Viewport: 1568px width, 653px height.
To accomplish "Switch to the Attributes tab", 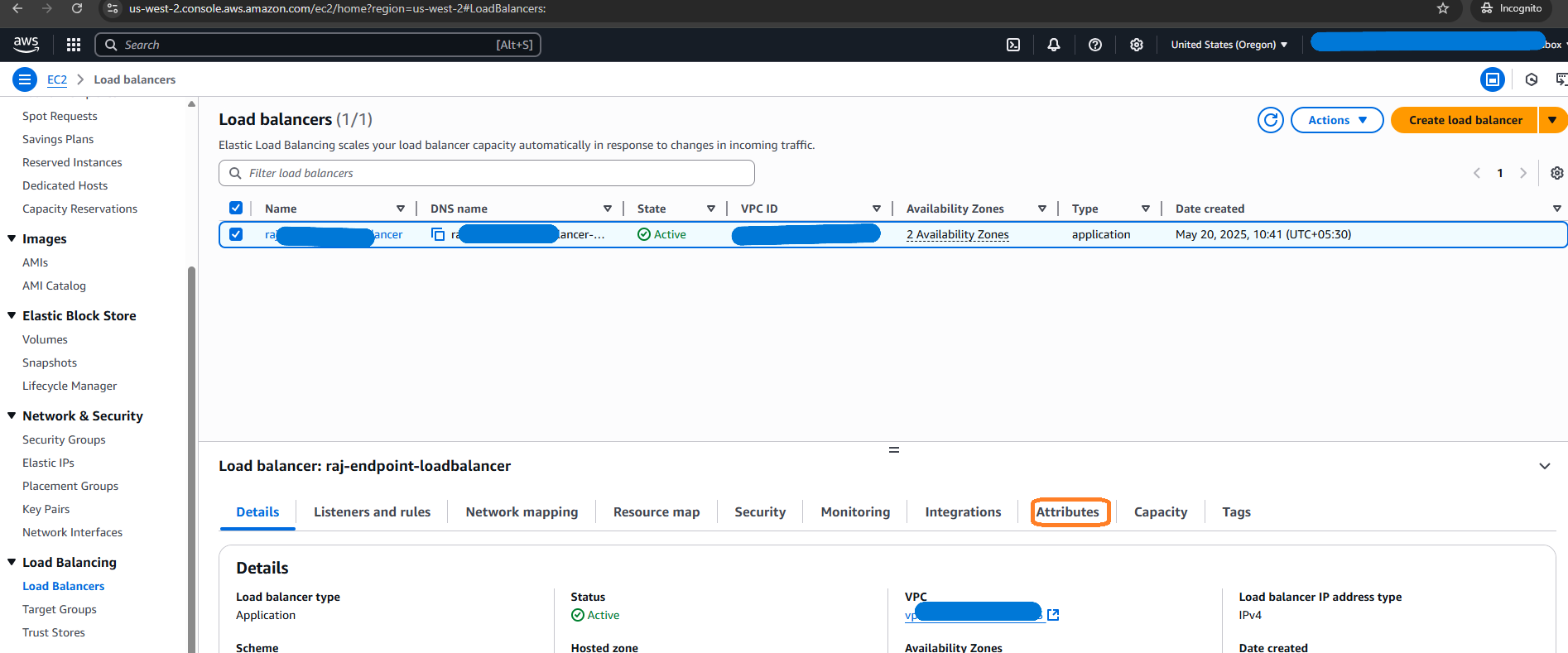I will (1067, 512).
